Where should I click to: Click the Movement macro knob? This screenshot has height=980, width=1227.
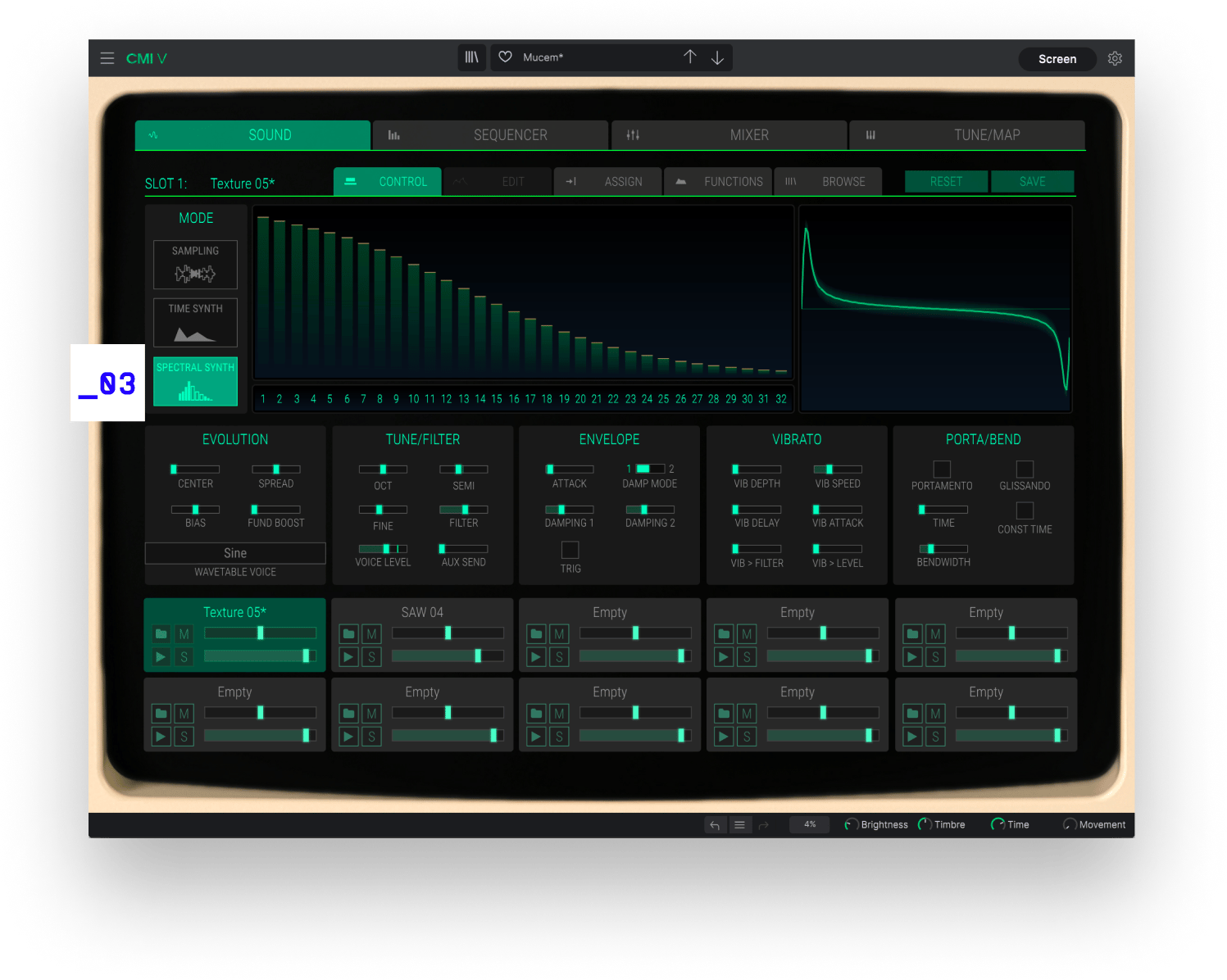coord(1070,824)
